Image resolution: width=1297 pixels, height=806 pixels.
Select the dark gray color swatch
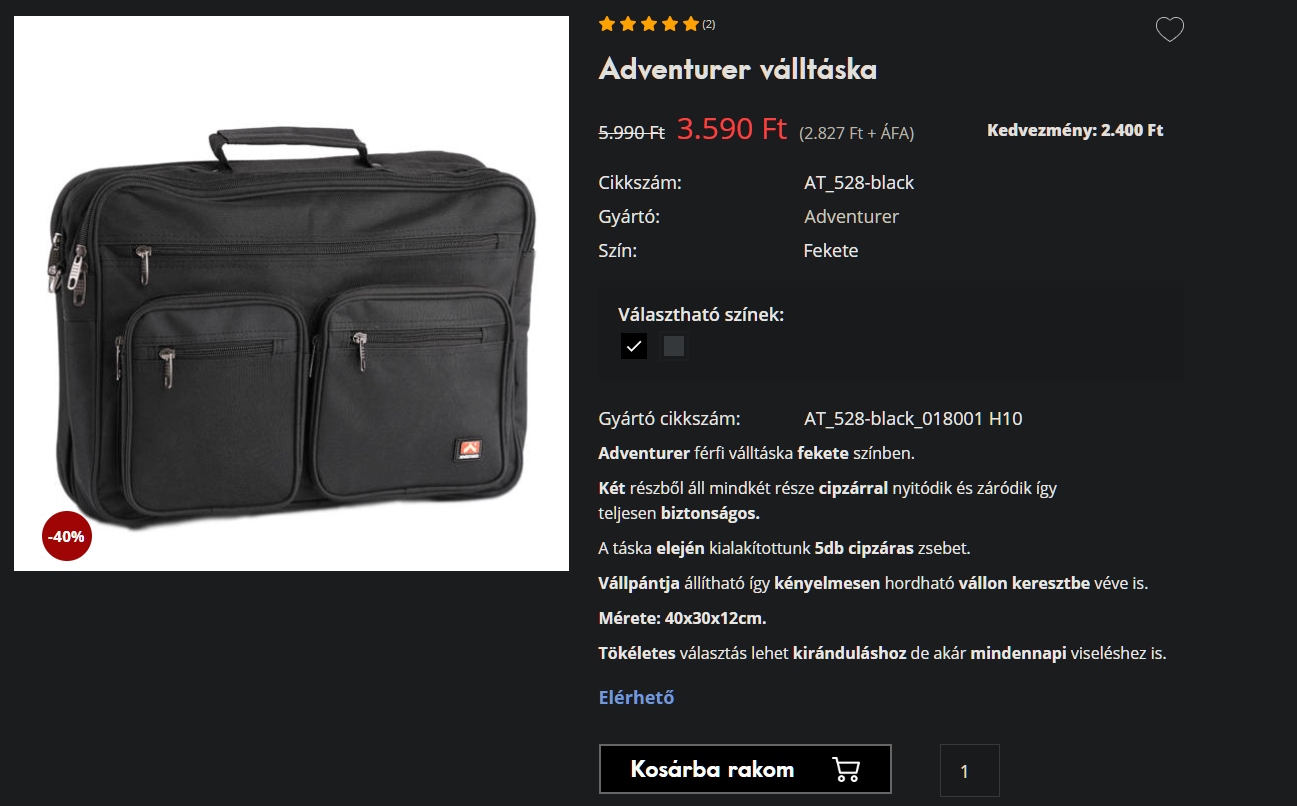coord(674,346)
